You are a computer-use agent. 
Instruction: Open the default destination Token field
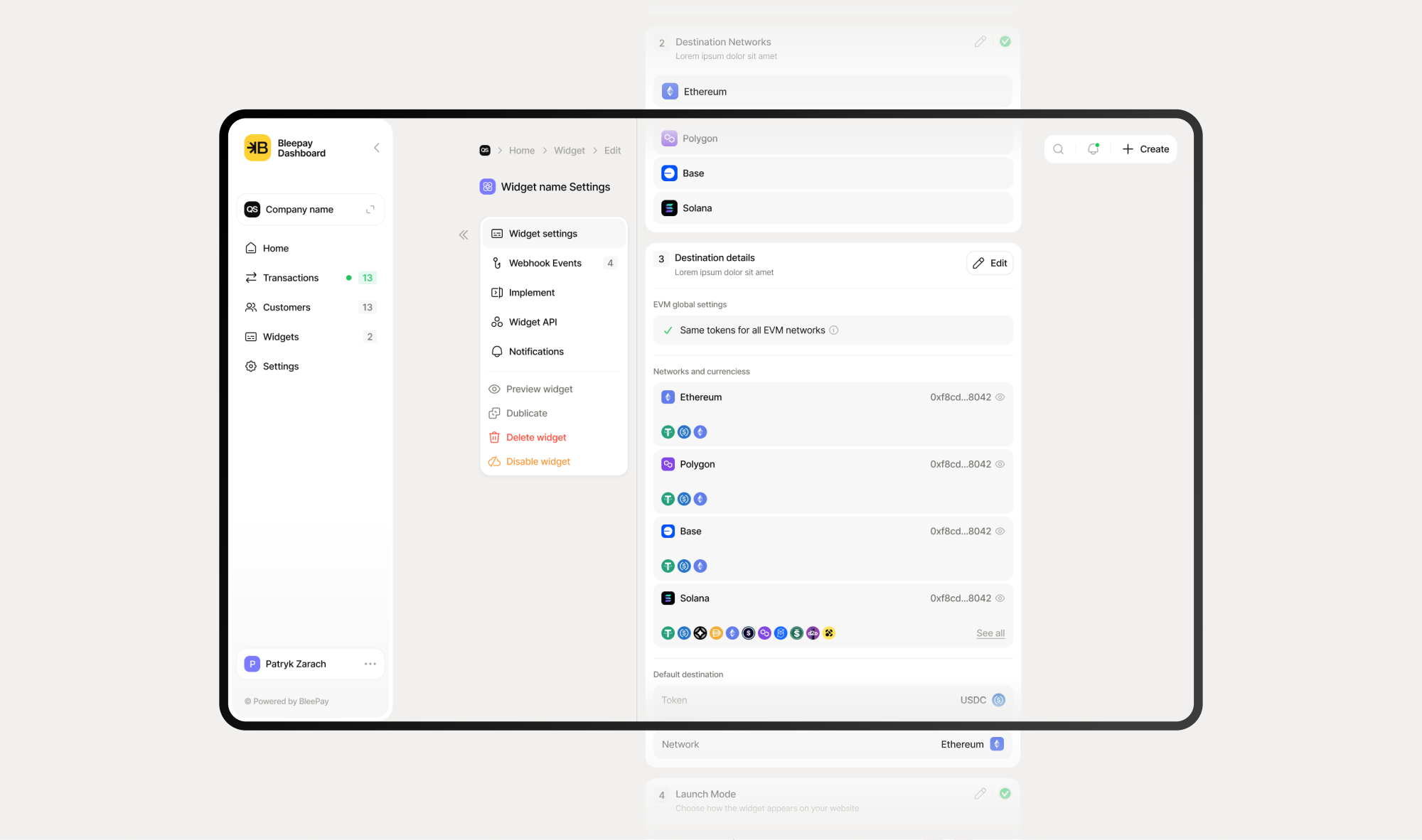(833, 700)
